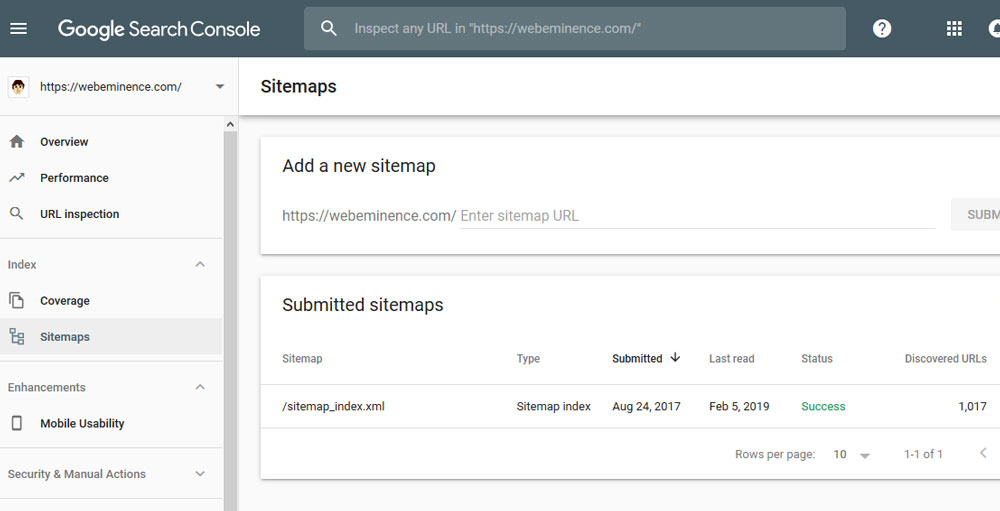Click the Sitemaps tree icon
This screenshot has height=511, width=1000.
(17, 336)
